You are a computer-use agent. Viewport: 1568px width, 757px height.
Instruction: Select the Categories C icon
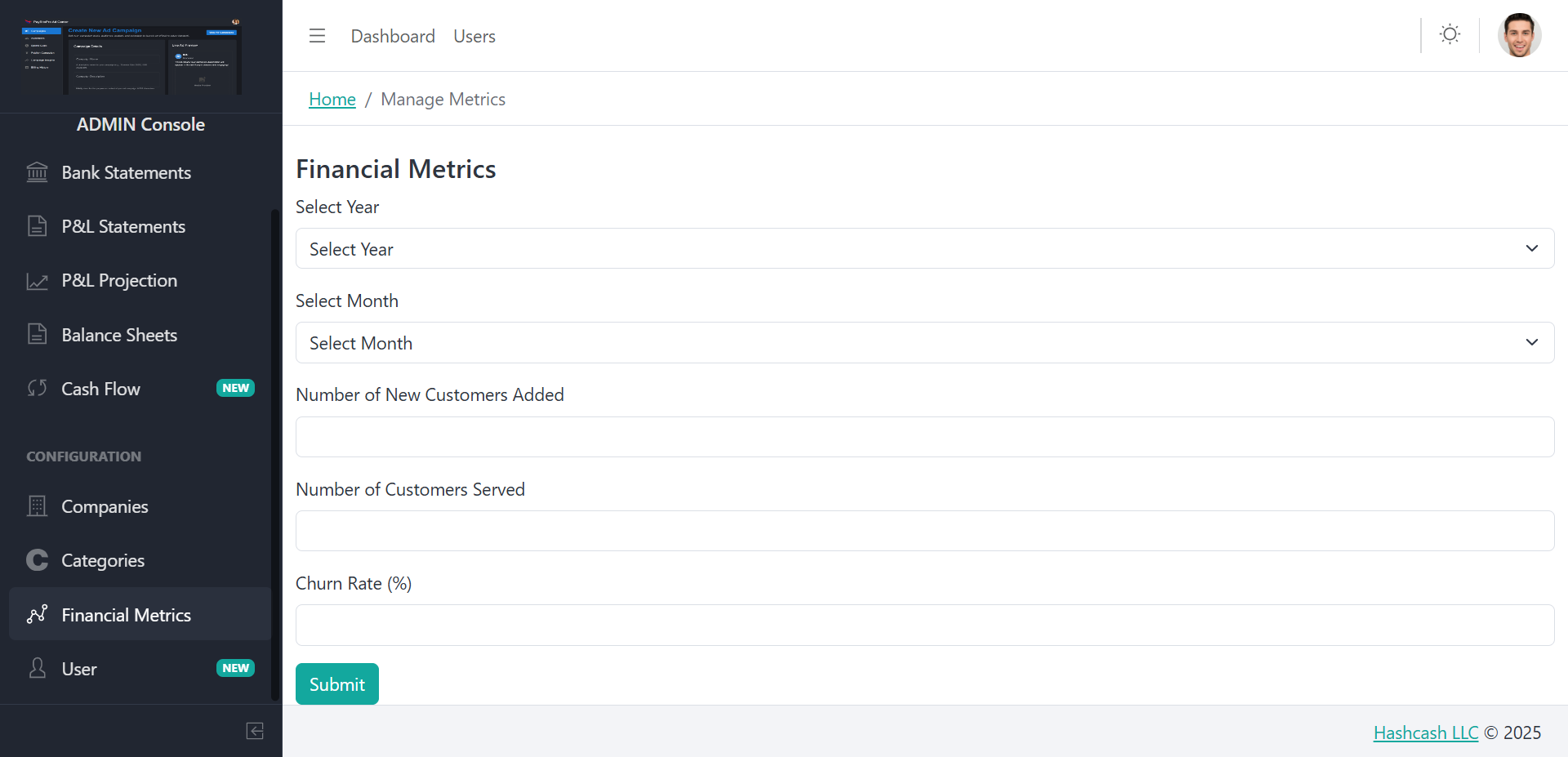[37, 560]
